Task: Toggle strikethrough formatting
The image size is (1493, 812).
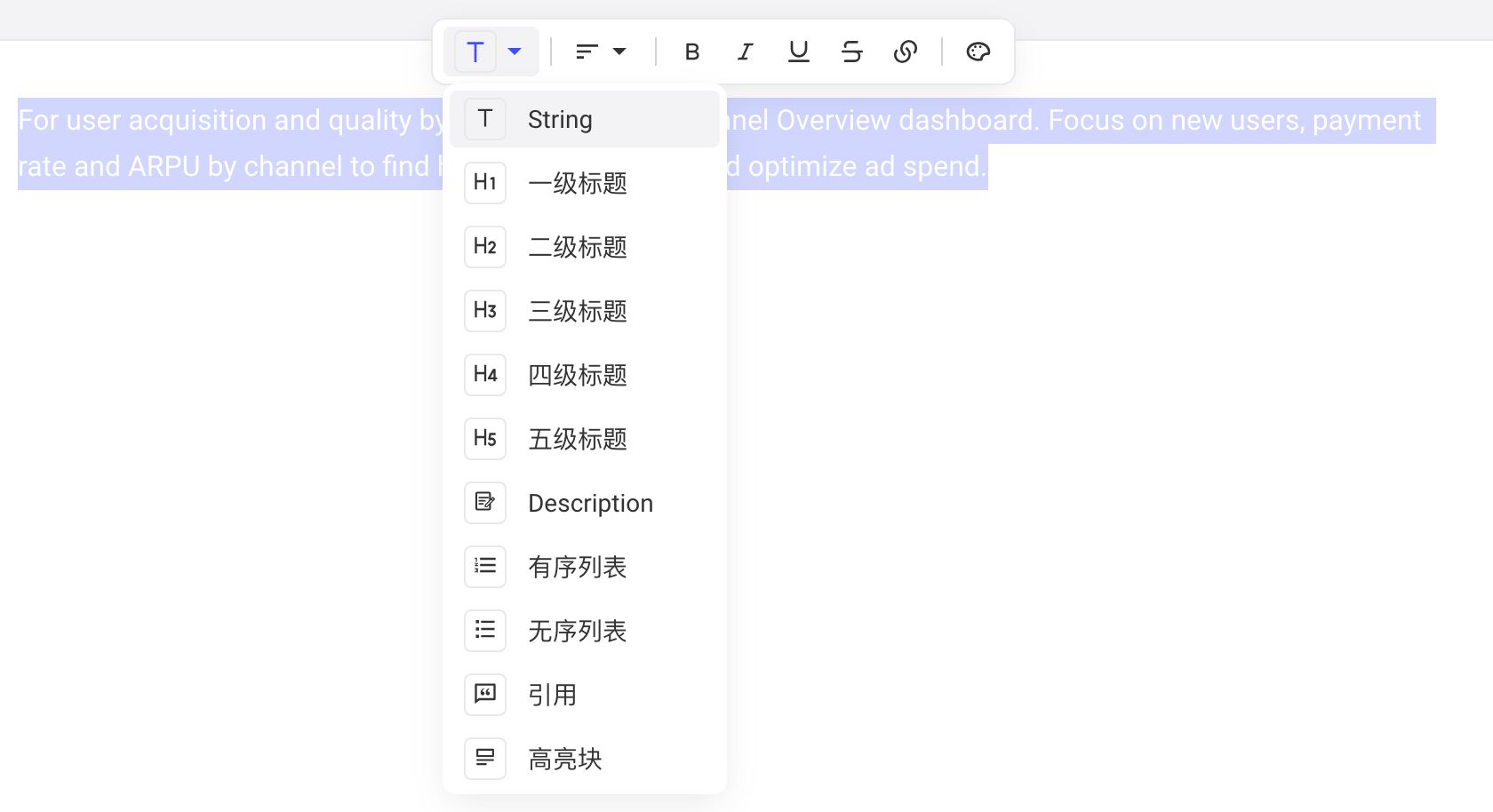Action: pos(852,52)
